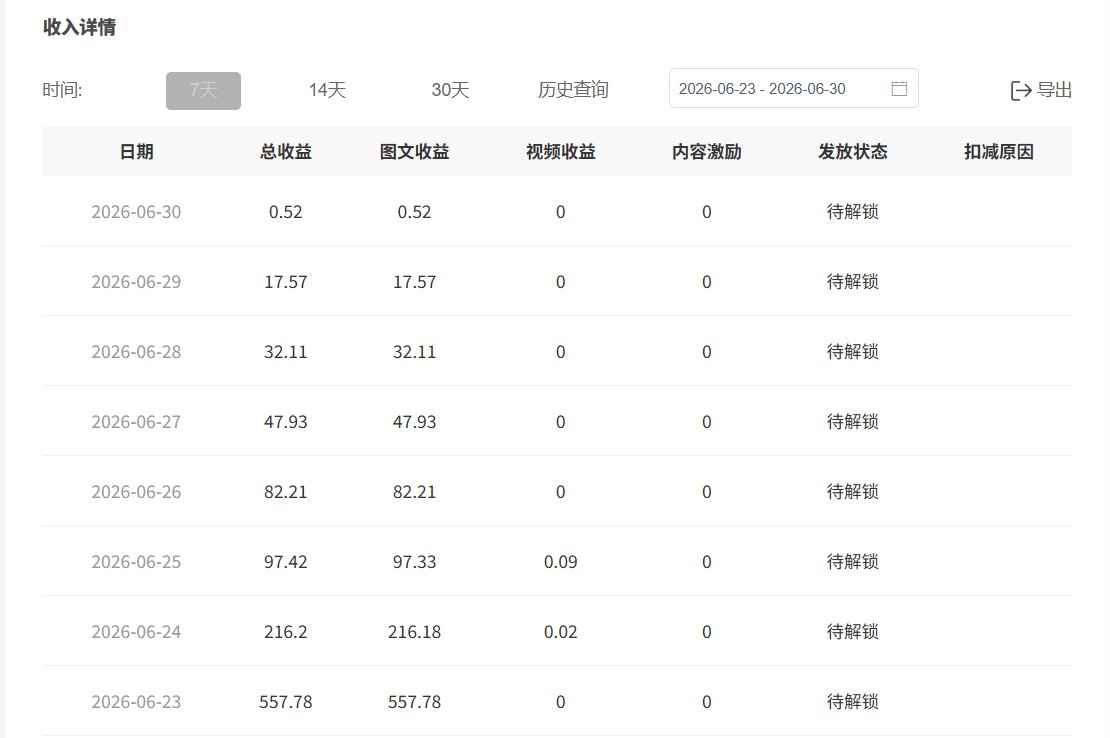Viewport: 1110px width, 738px height.
Task: Click total income 82.21 for 2026-06-26
Action: pyautogui.click(x=286, y=492)
